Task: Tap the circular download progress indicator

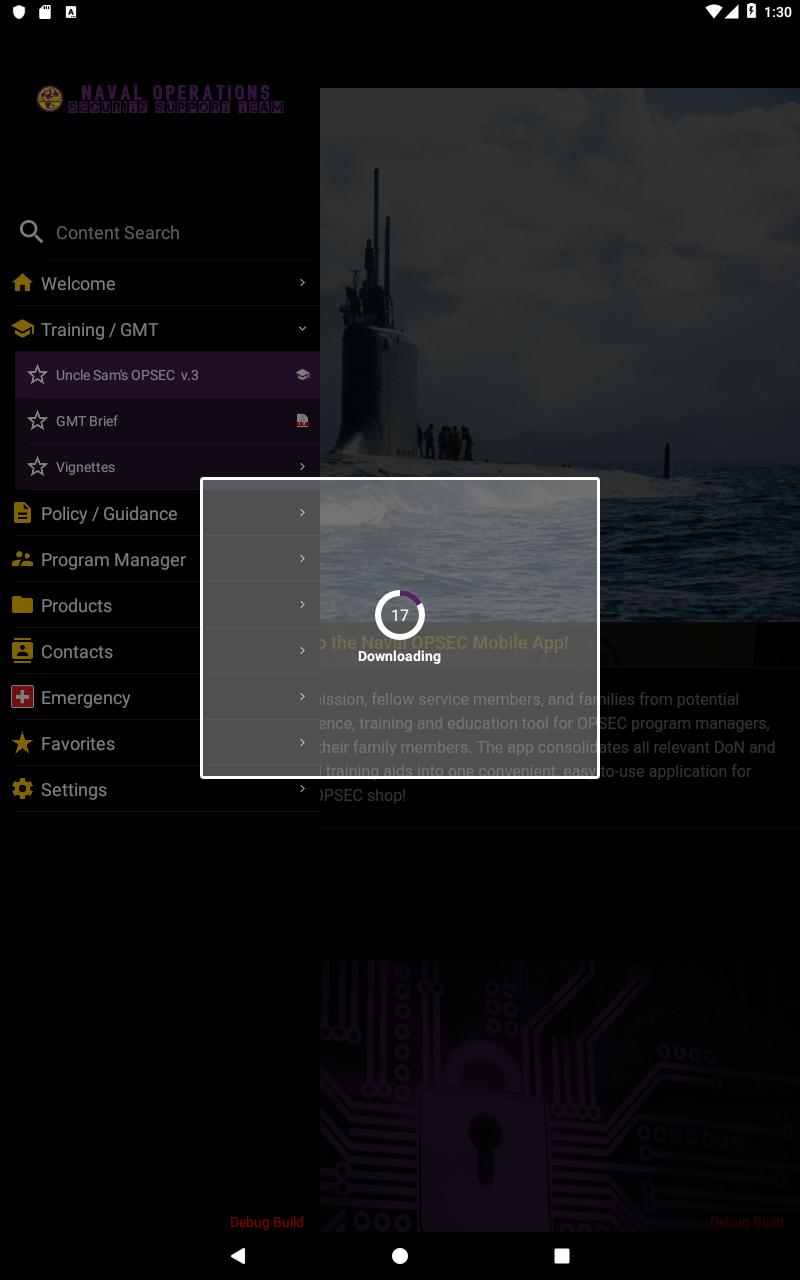Action: (x=400, y=615)
